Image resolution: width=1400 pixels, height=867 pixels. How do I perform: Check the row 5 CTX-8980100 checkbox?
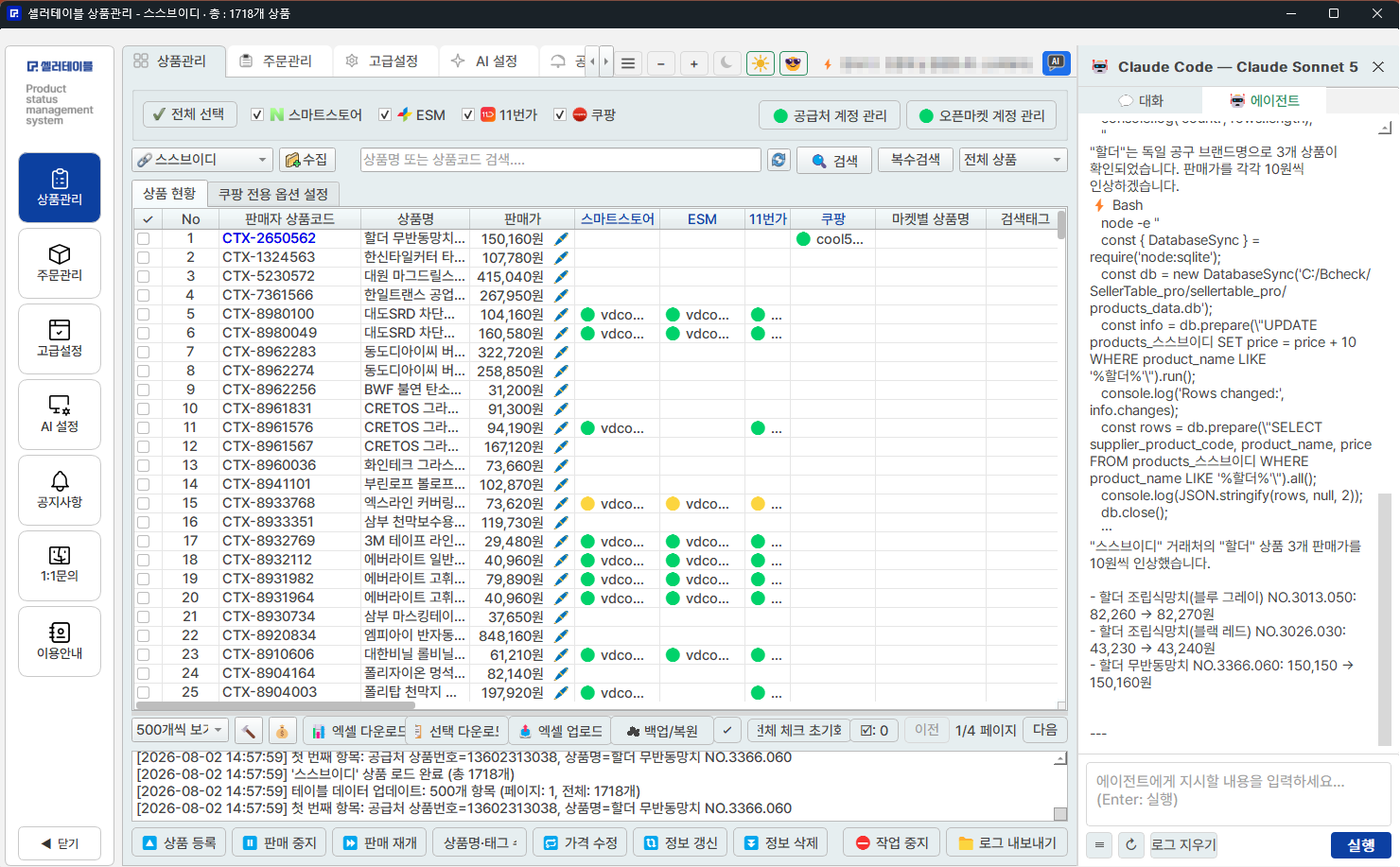(144, 314)
